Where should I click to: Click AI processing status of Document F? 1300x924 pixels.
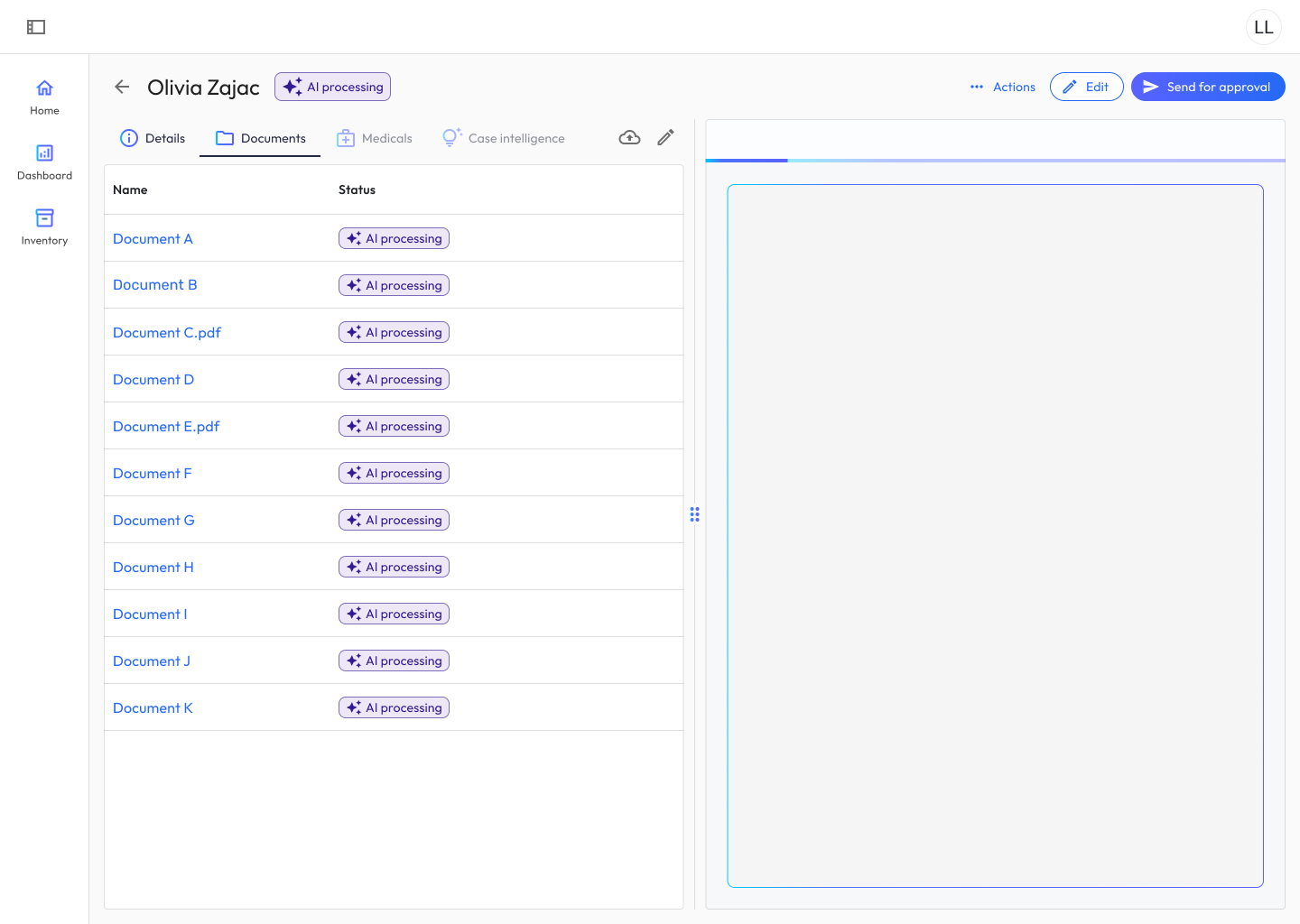pos(394,473)
